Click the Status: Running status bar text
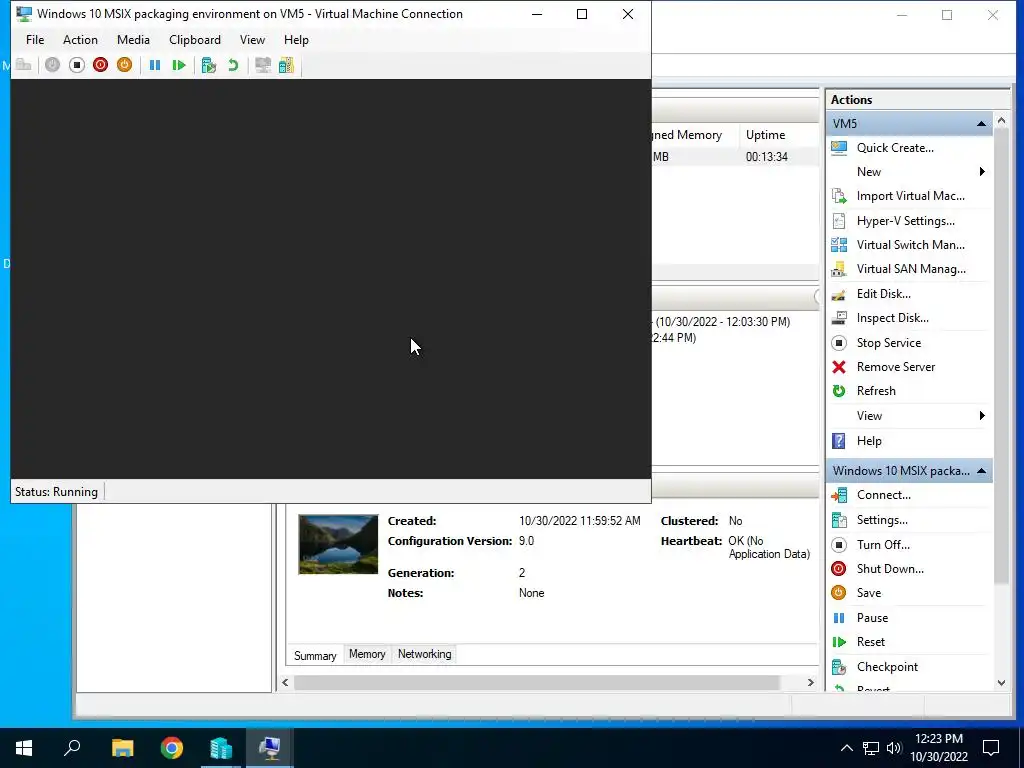The height and width of the screenshot is (768, 1024). coord(56,492)
